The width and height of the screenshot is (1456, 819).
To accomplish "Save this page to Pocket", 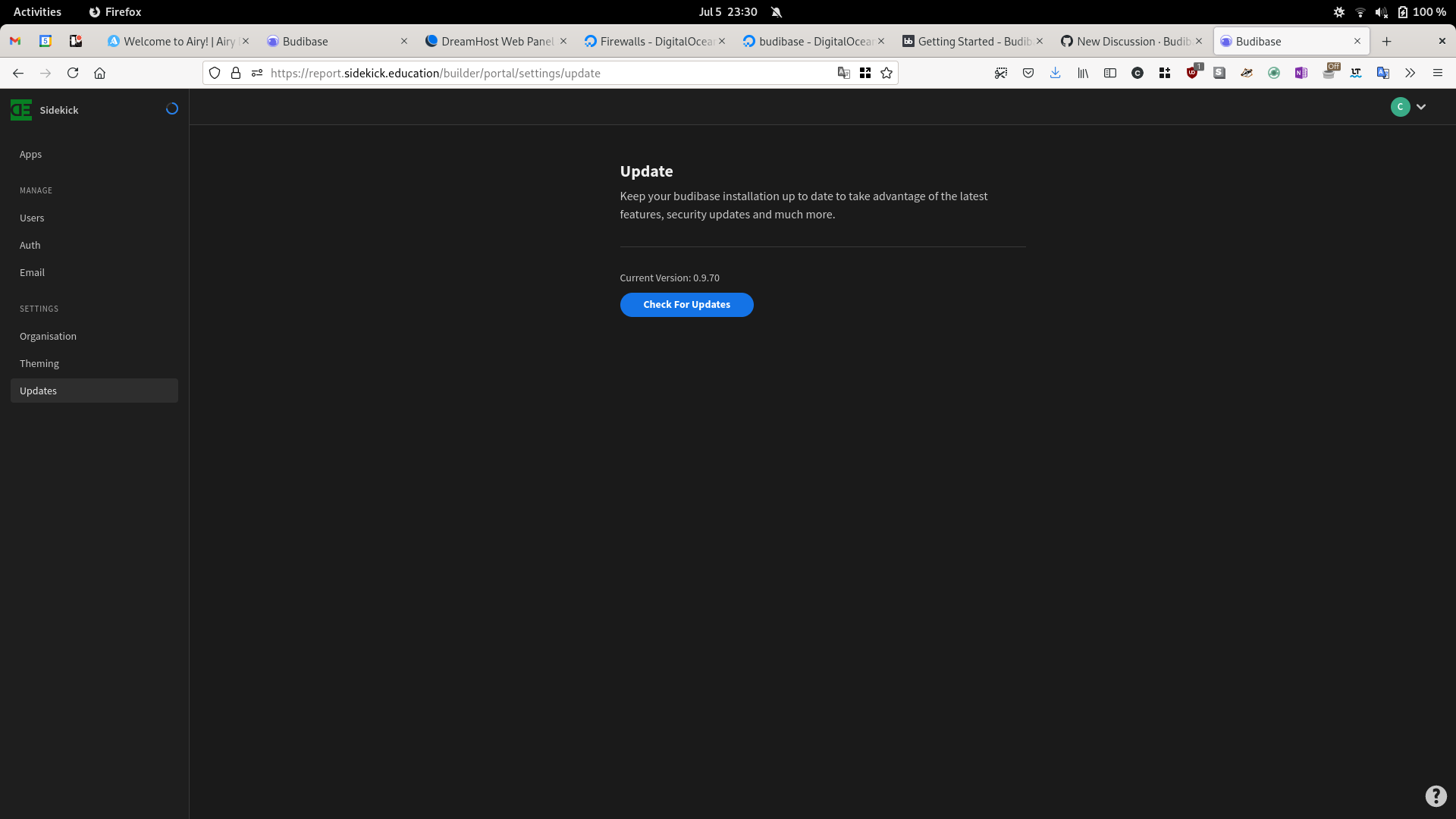I will pyautogui.click(x=1028, y=73).
